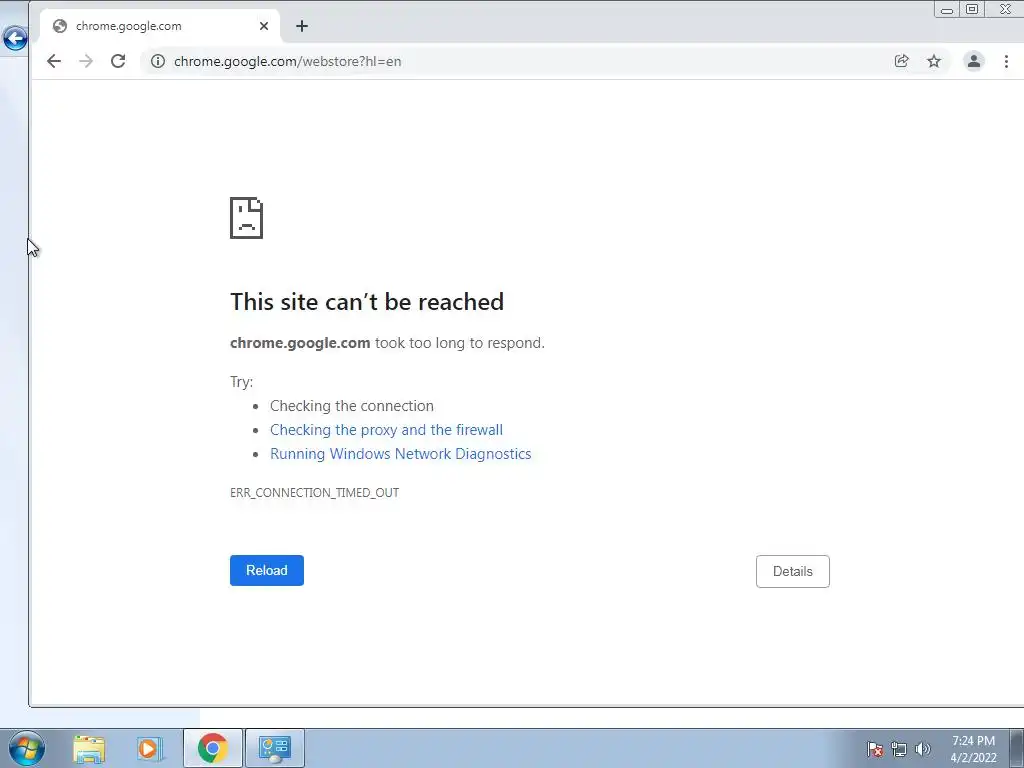Launch Windows Media Player from taskbar

point(150,748)
